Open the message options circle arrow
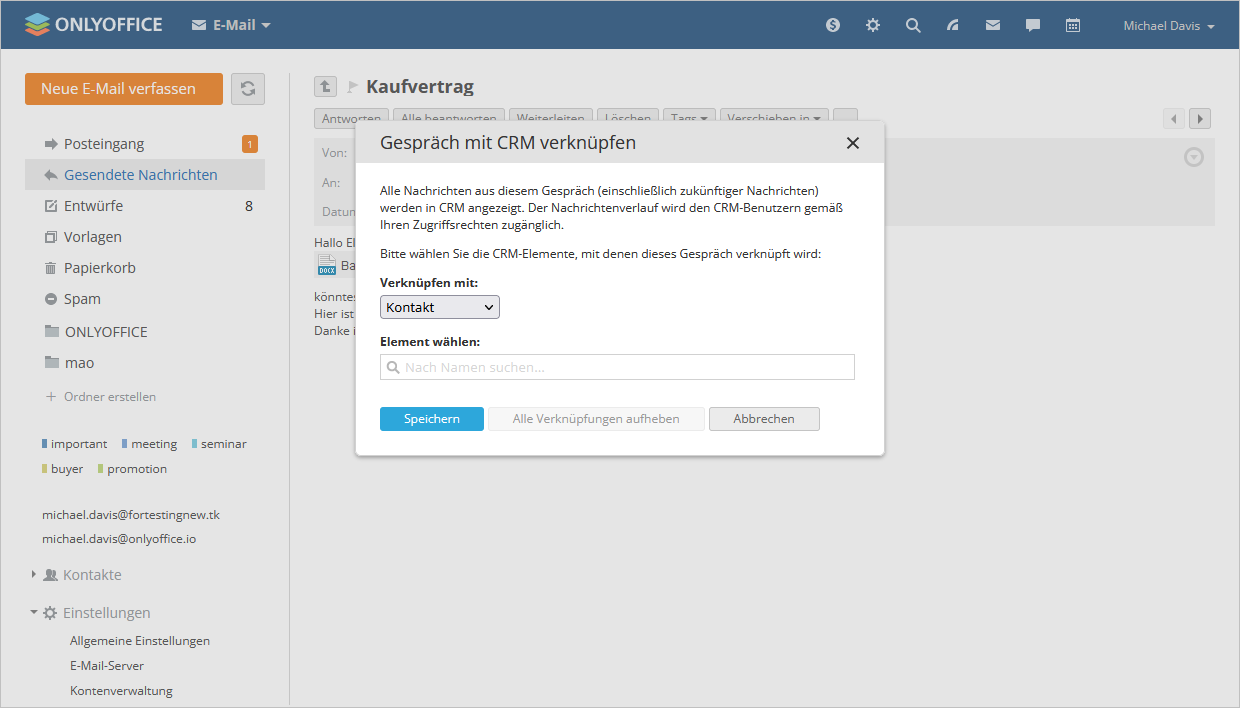This screenshot has width=1240, height=708. (x=1194, y=157)
